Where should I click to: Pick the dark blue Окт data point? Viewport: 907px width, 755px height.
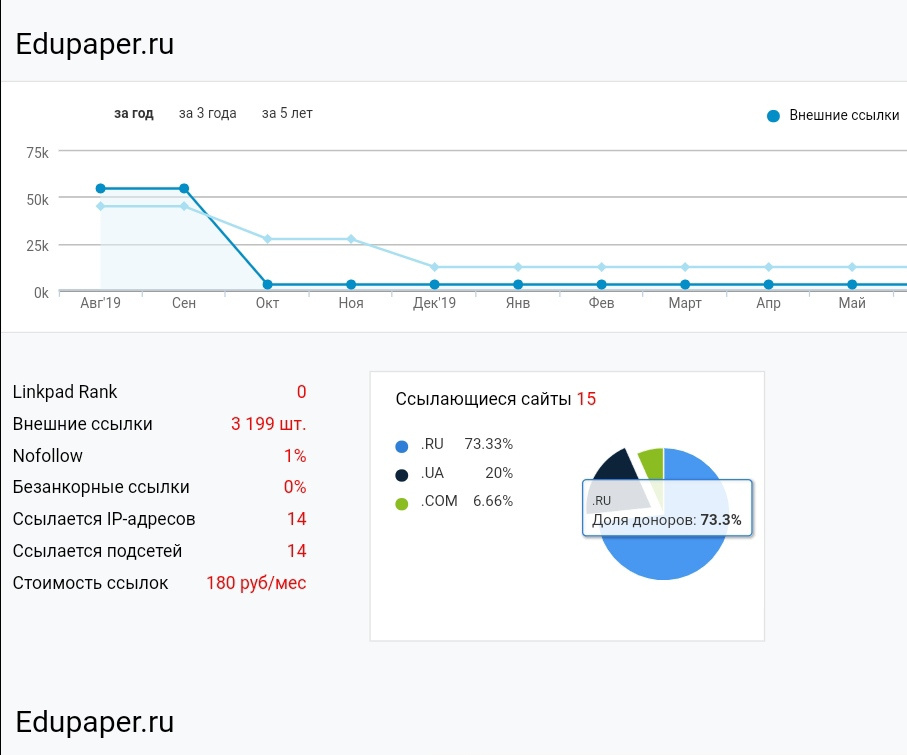pyautogui.click(x=267, y=285)
